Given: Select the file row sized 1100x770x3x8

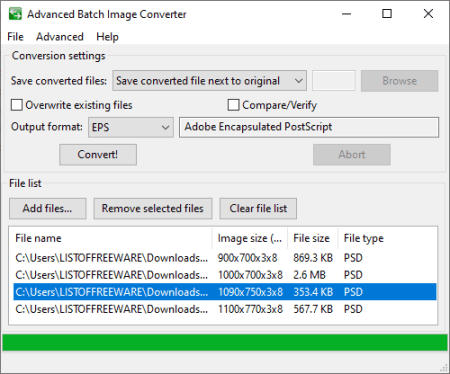Looking at the screenshot, I should (225, 309).
